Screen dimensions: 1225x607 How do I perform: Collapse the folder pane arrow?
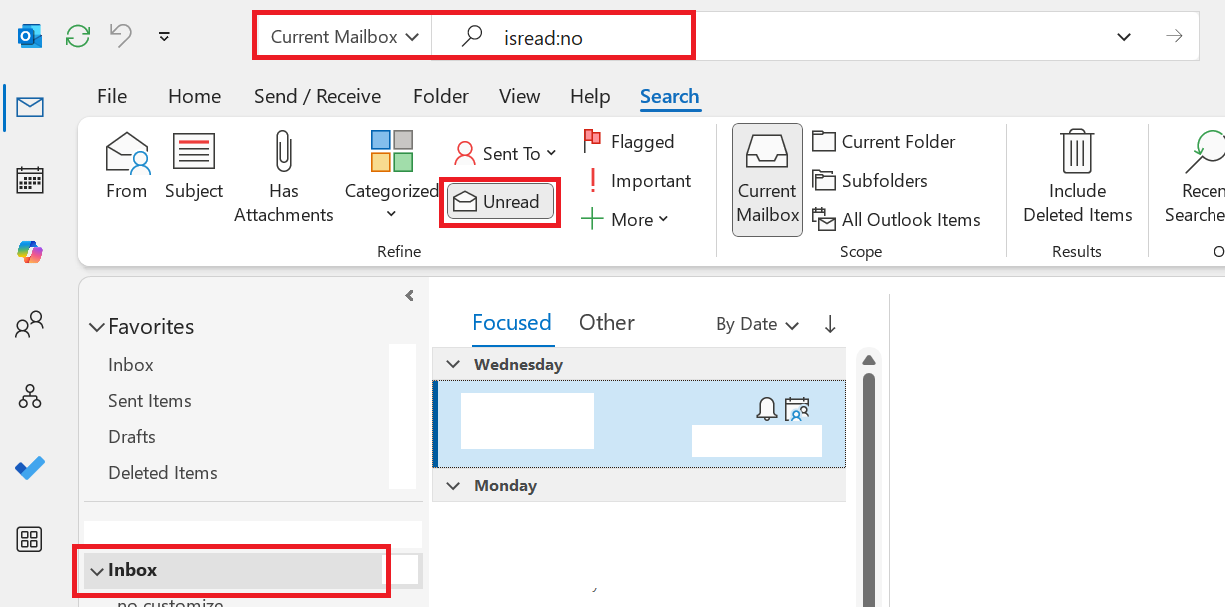tap(409, 295)
